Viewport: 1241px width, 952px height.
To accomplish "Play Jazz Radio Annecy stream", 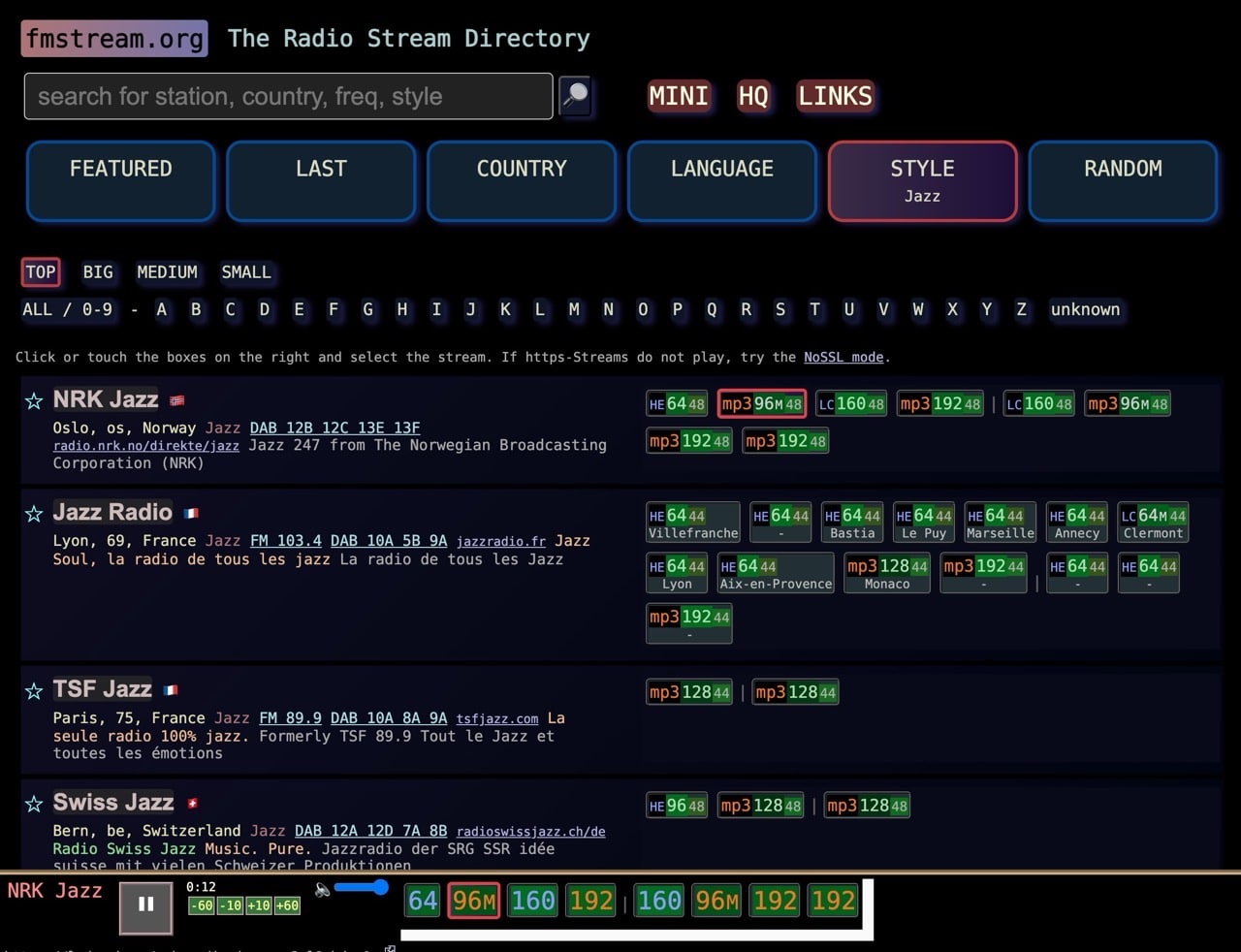I will (1077, 523).
